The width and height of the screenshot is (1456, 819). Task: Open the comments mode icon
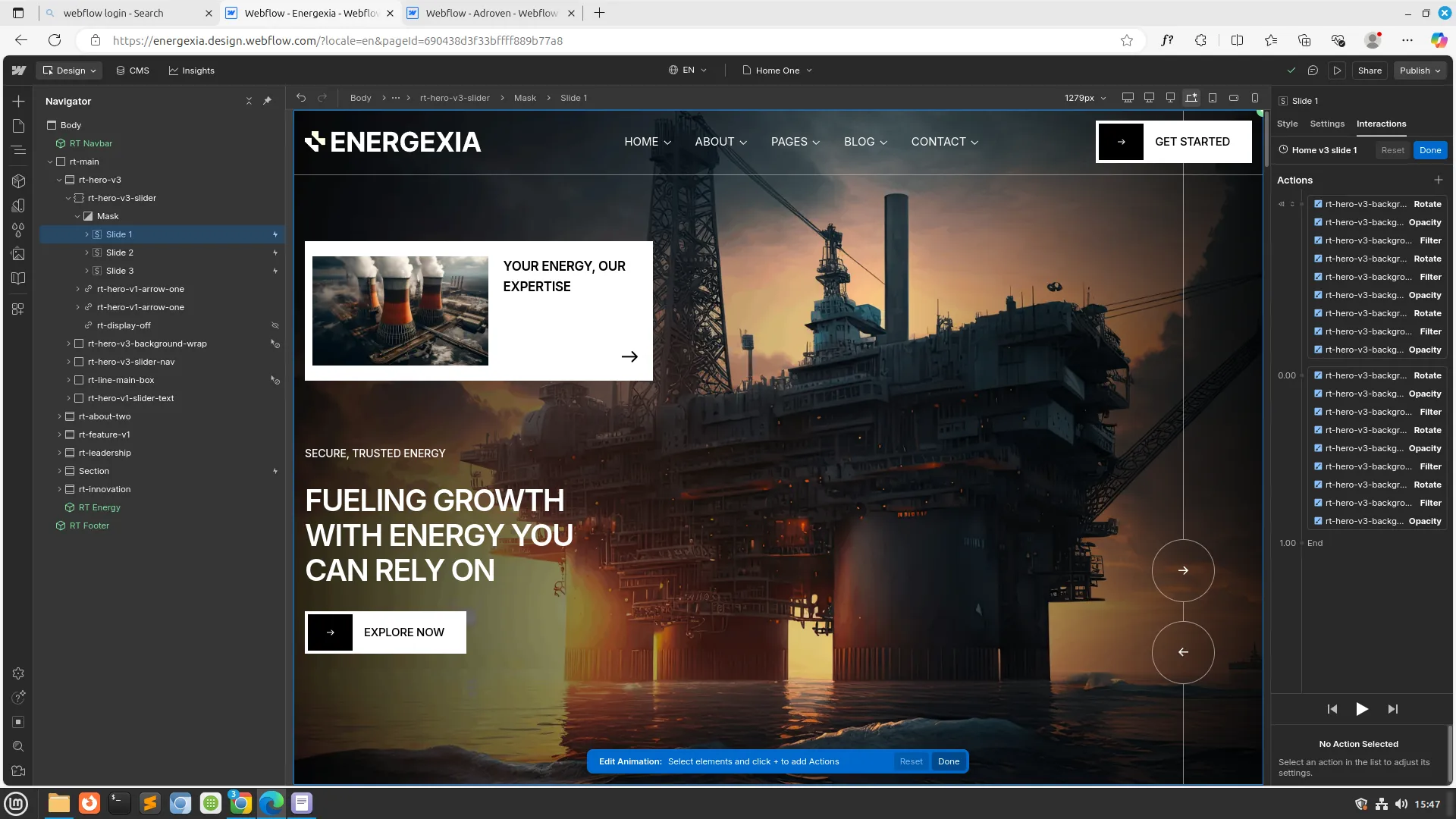click(x=1313, y=71)
